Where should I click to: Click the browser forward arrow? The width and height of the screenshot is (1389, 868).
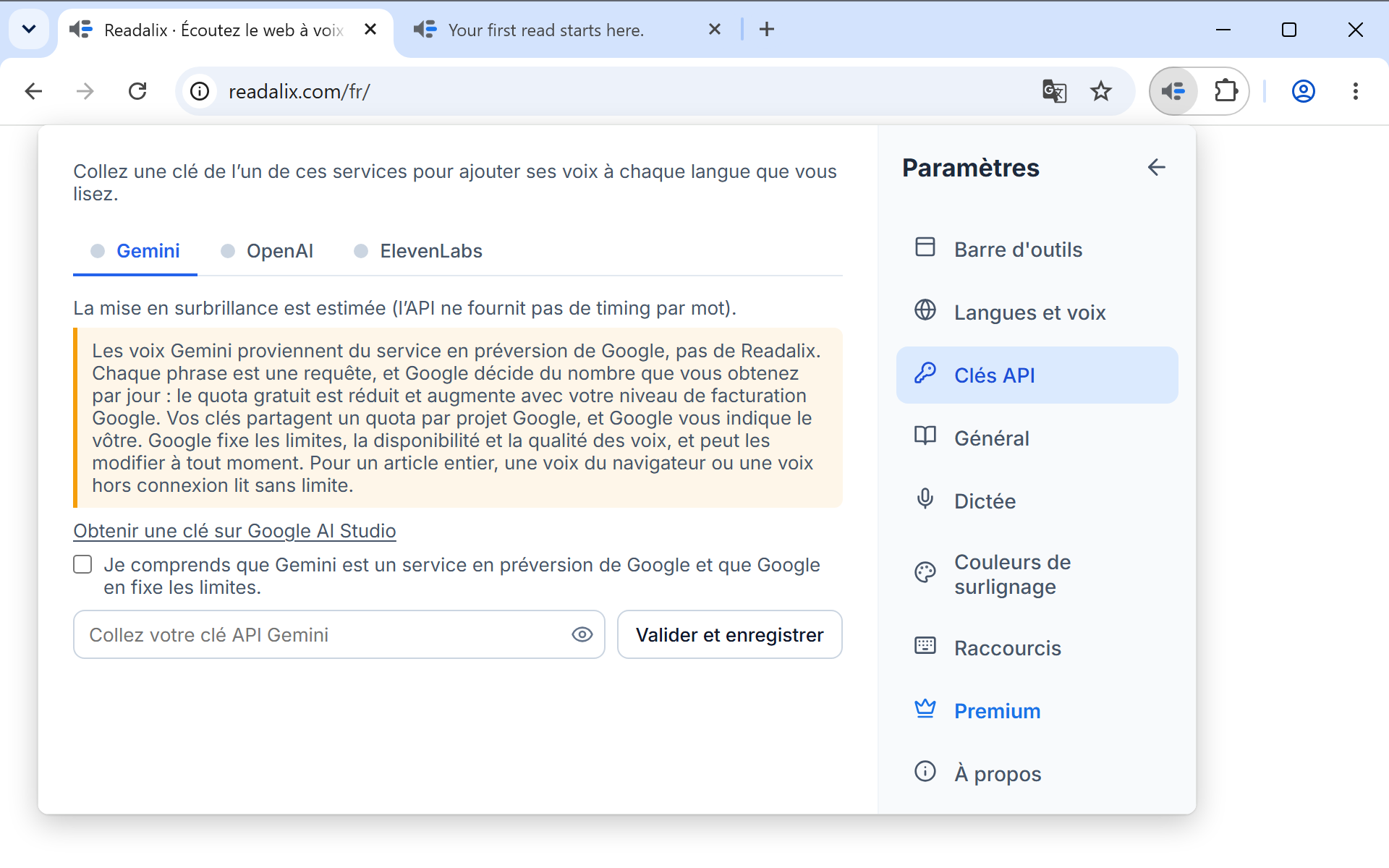tap(85, 91)
